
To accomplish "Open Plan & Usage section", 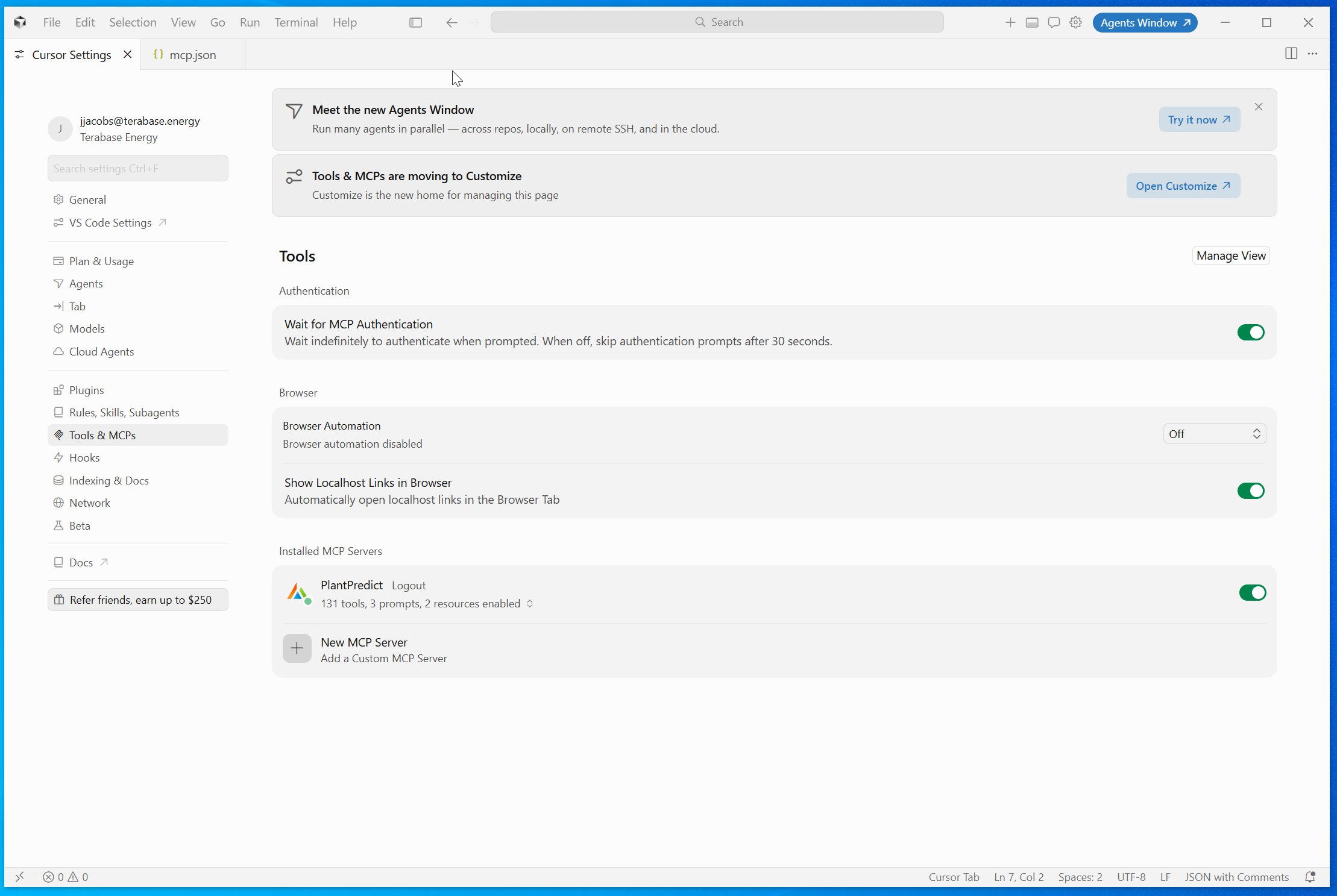I will [x=137, y=261].
